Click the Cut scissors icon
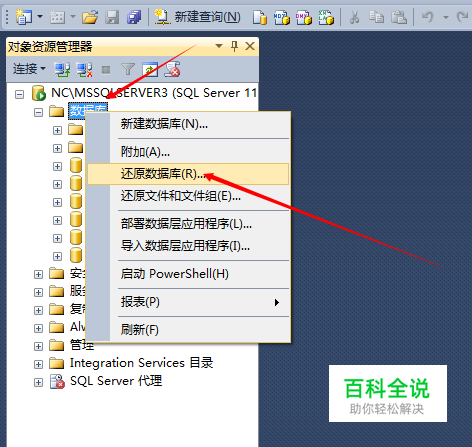472x447 pixels. tap(354, 17)
